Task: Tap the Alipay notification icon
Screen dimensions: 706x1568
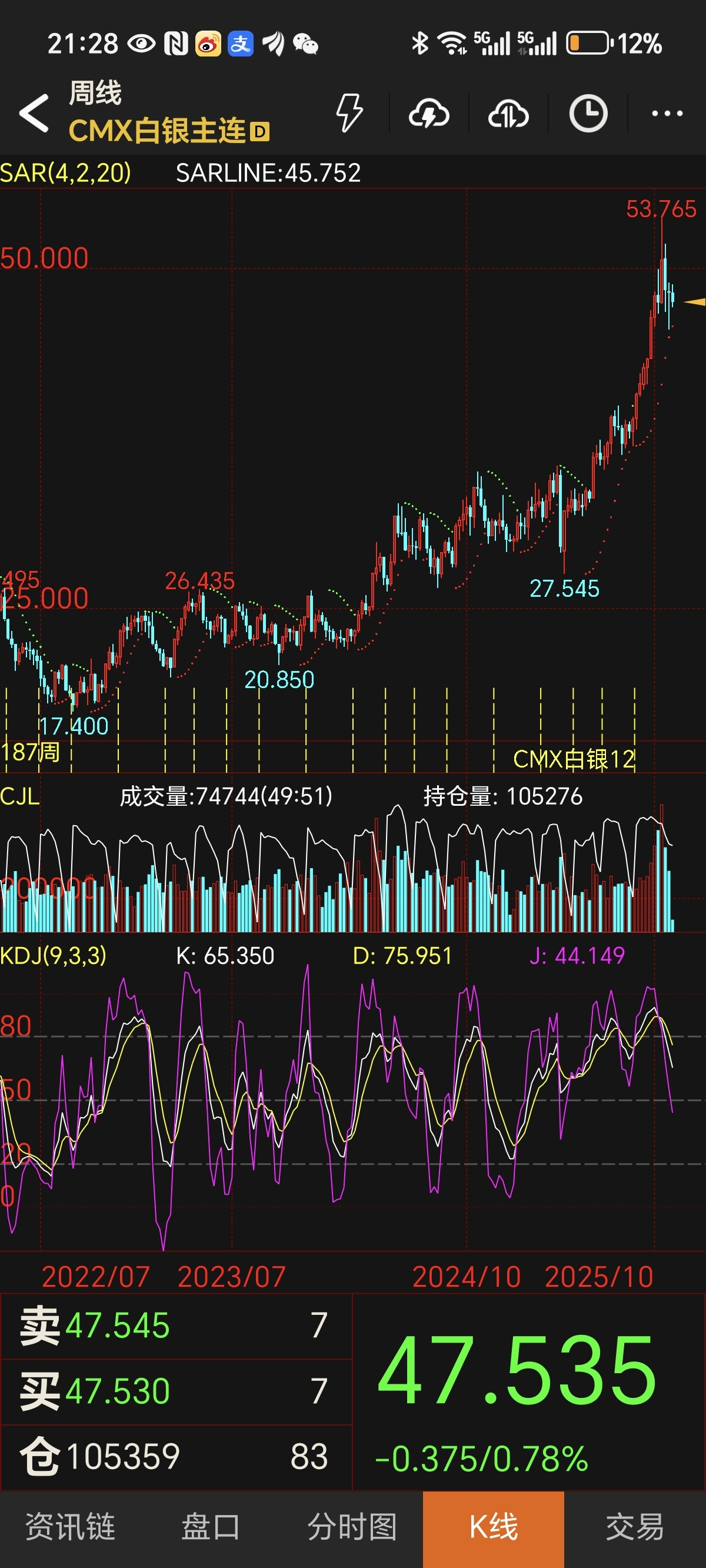Action: point(241,44)
